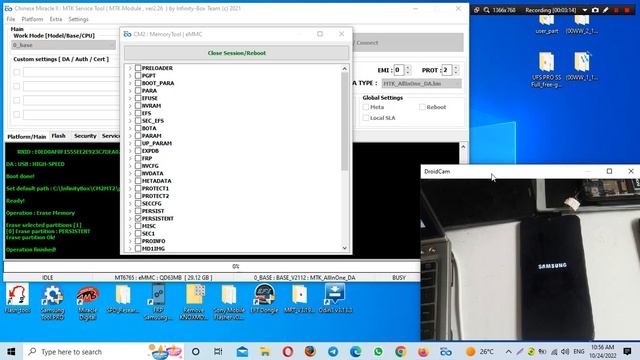Open Windows Start menu
Screen dimensions: 640x360
[x=11, y=351]
